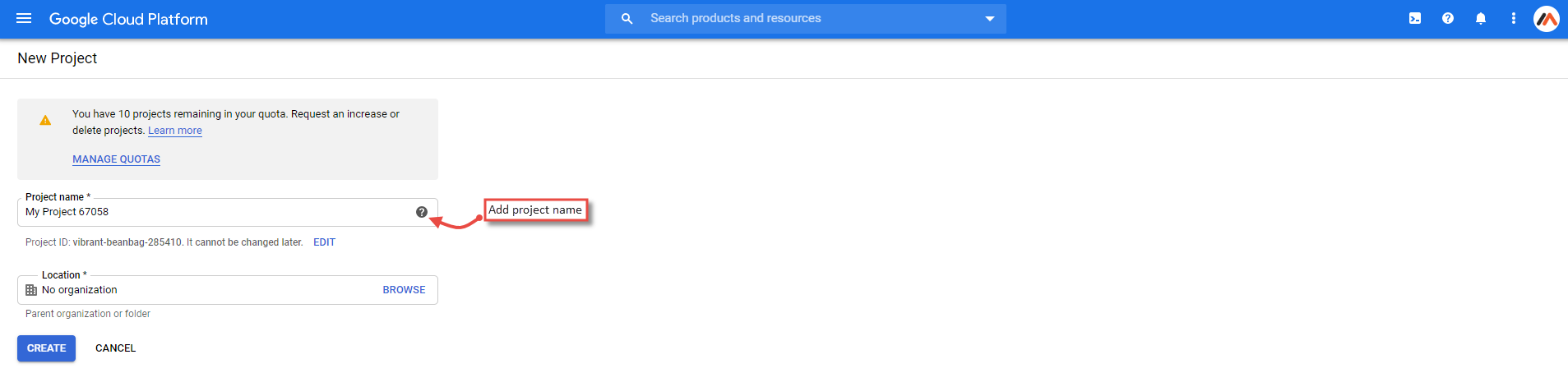This screenshot has height=373, width=1568.
Task: Click the yellow quota warning icon
Action: [x=45, y=120]
